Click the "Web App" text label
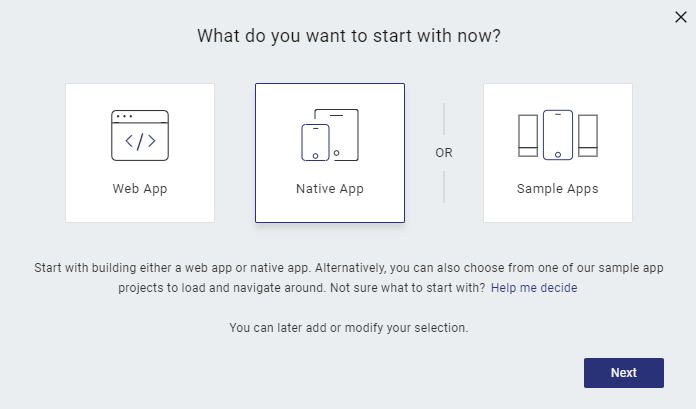Image resolution: width=696 pixels, height=409 pixels. [140, 189]
